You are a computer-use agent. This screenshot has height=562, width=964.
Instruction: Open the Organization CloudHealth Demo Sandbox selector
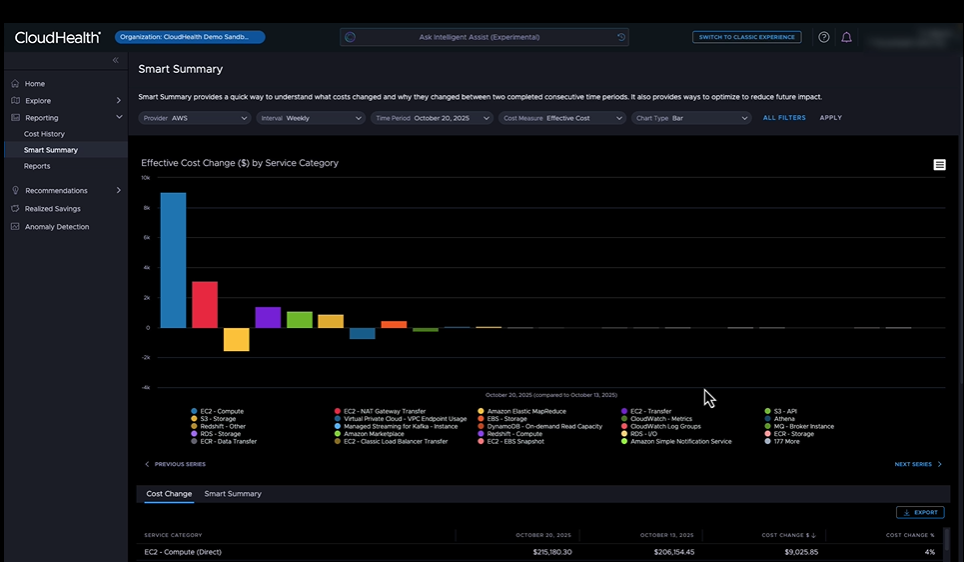pyautogui.click(x=190, y=38)
